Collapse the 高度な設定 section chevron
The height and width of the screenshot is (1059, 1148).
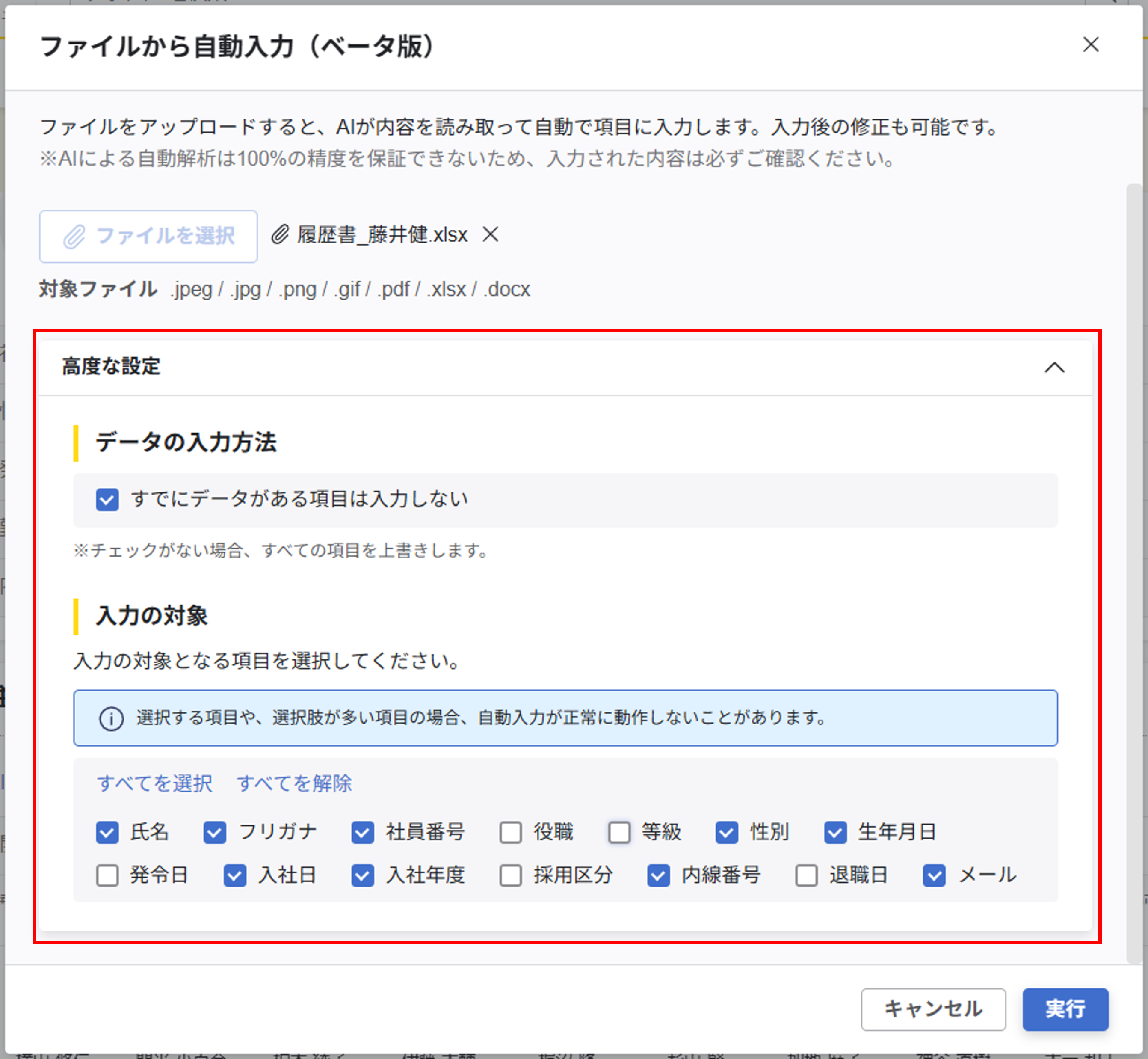[x=1054, y=367]
